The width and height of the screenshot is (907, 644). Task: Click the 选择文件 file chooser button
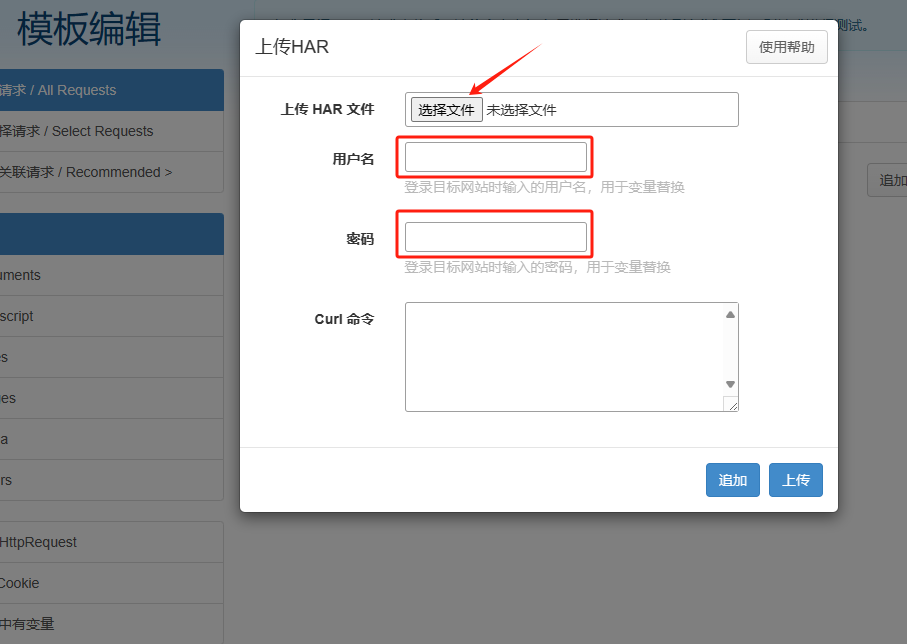pos(446,110)
